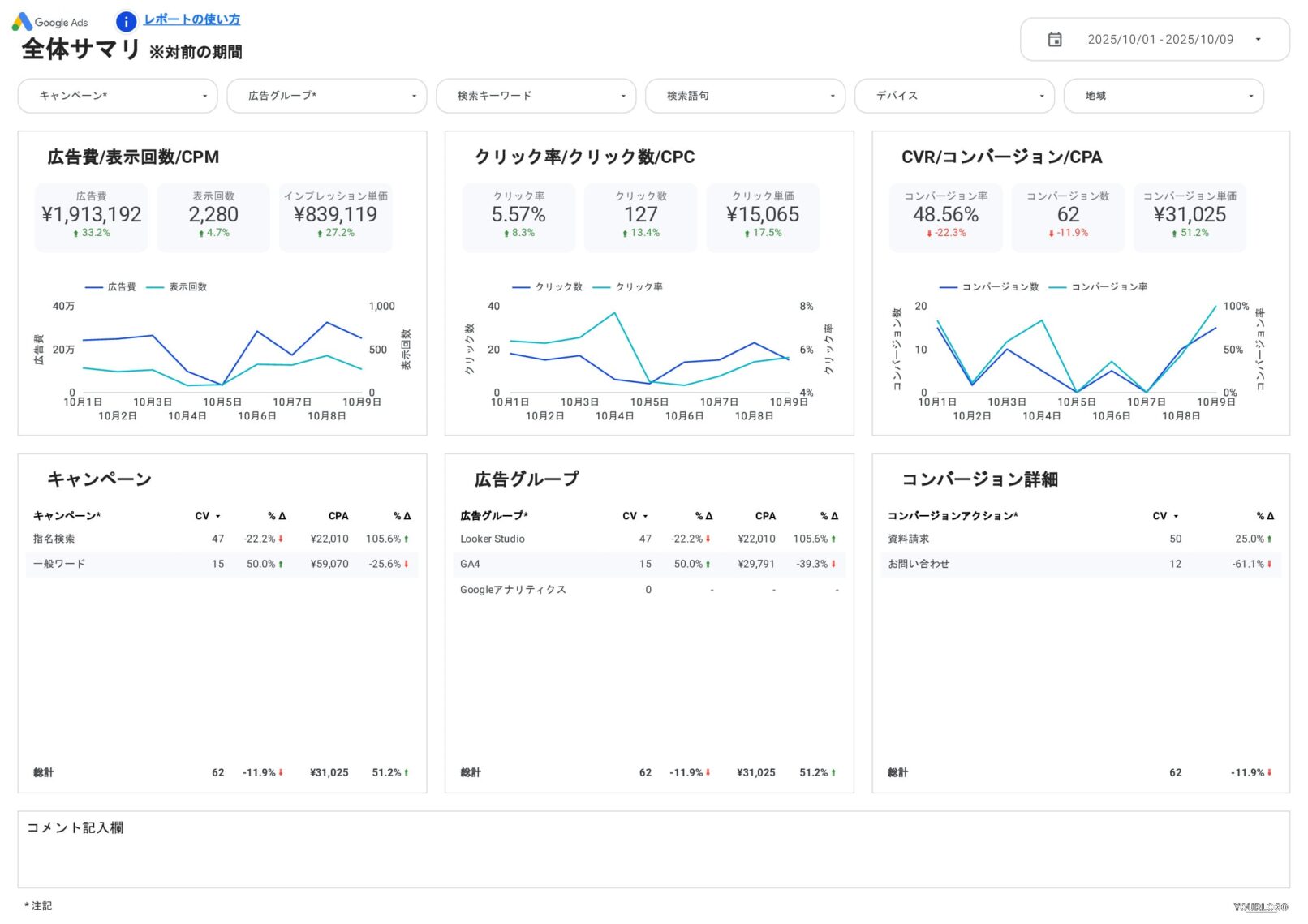
Task: Click the CV sort arrow in the キャンペーン table
Action: tap(217, 516)
